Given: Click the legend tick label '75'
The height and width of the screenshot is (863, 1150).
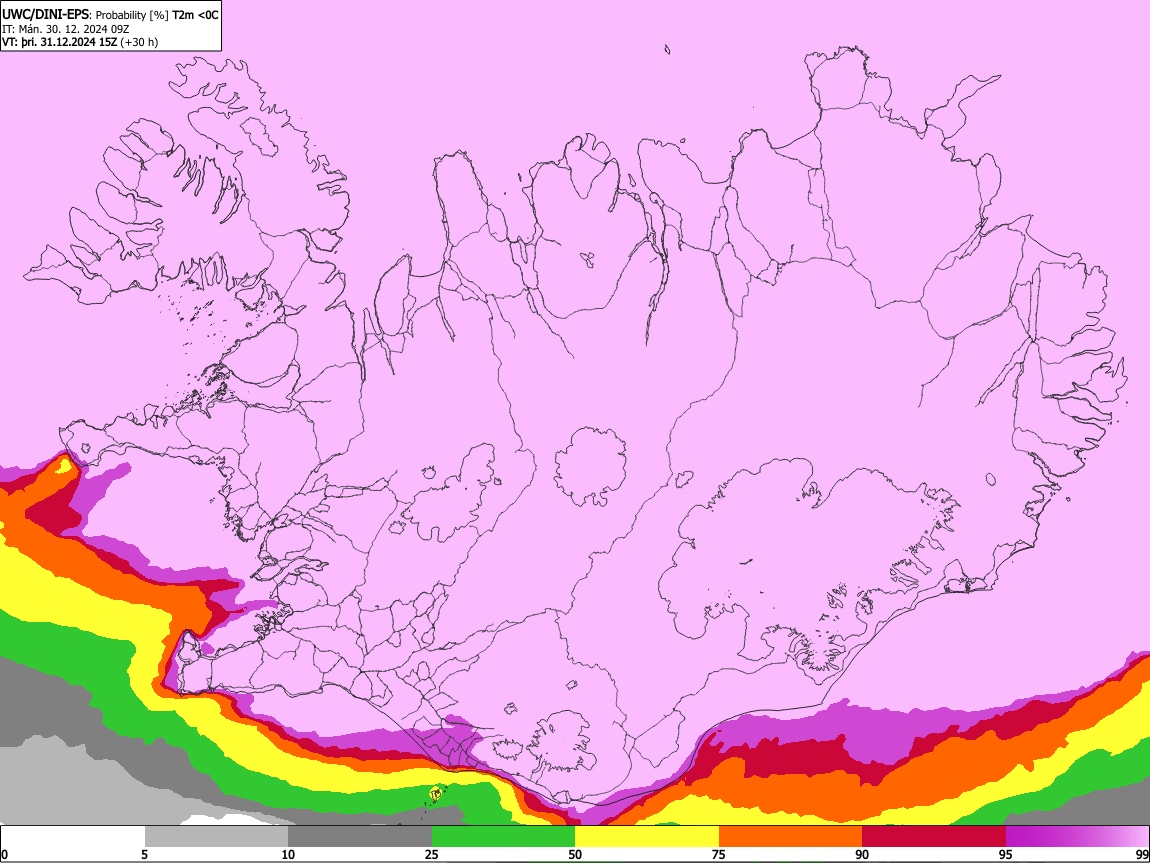Looking at the screenshot, I should (x=719, y=854).
